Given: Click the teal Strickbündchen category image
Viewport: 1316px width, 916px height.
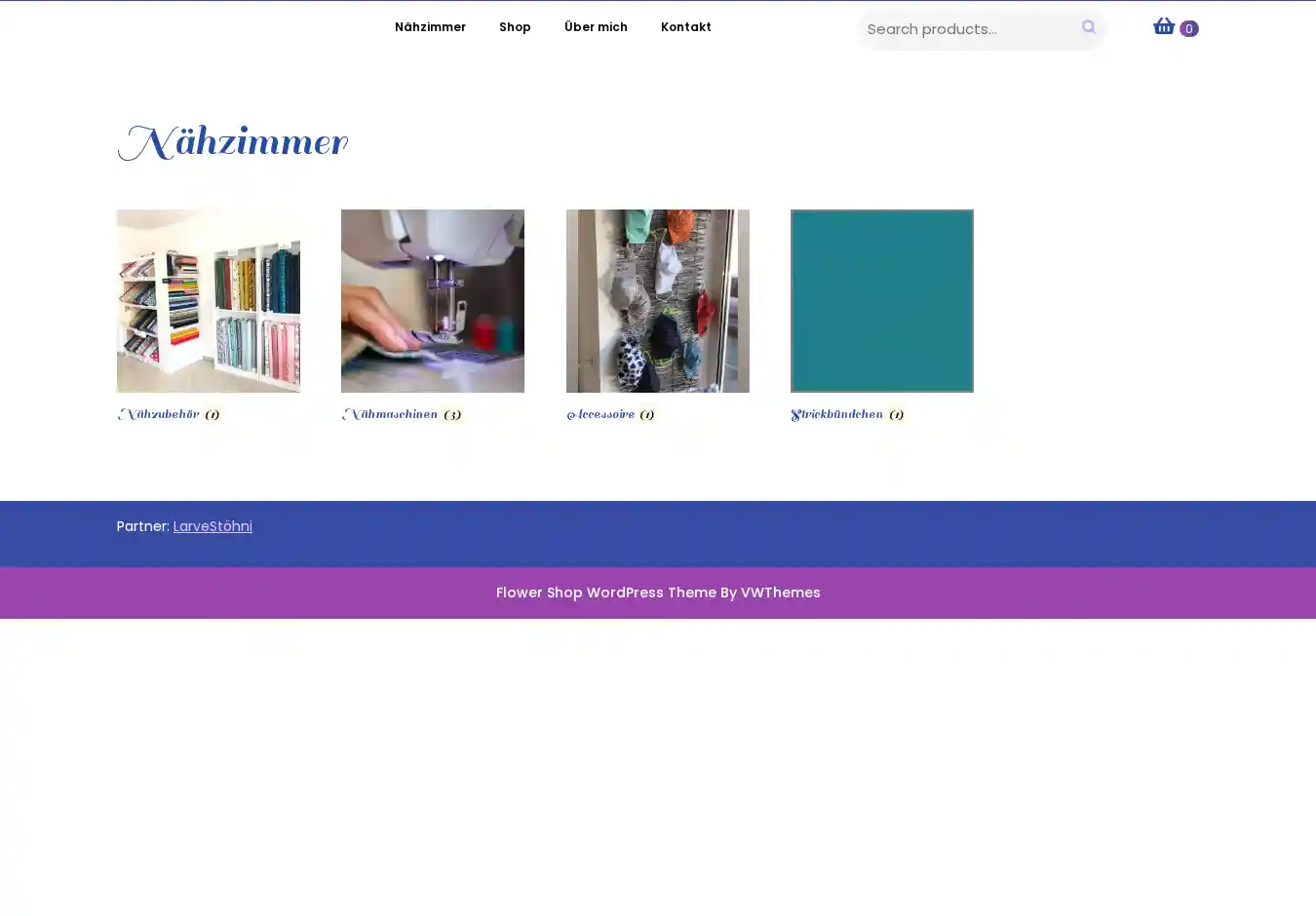Looking at the screenshot, I should point(882,301).
